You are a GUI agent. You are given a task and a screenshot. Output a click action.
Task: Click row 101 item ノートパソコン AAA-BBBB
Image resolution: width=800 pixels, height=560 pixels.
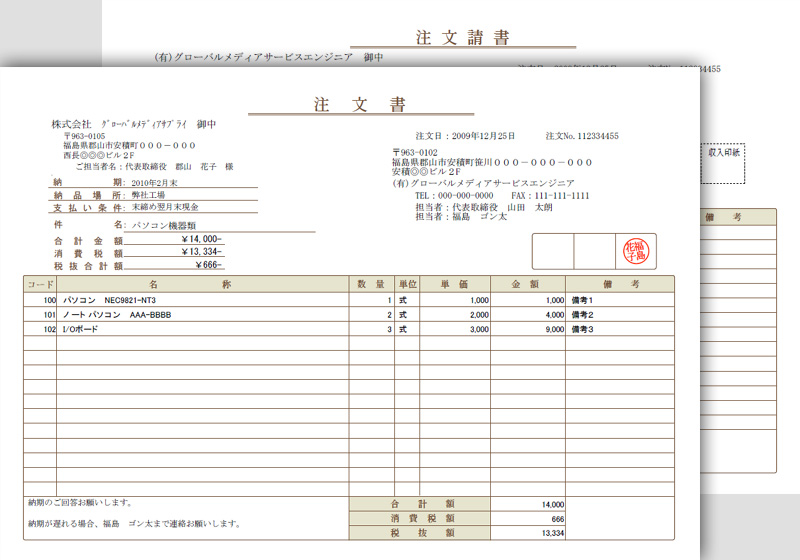(117, 314)
